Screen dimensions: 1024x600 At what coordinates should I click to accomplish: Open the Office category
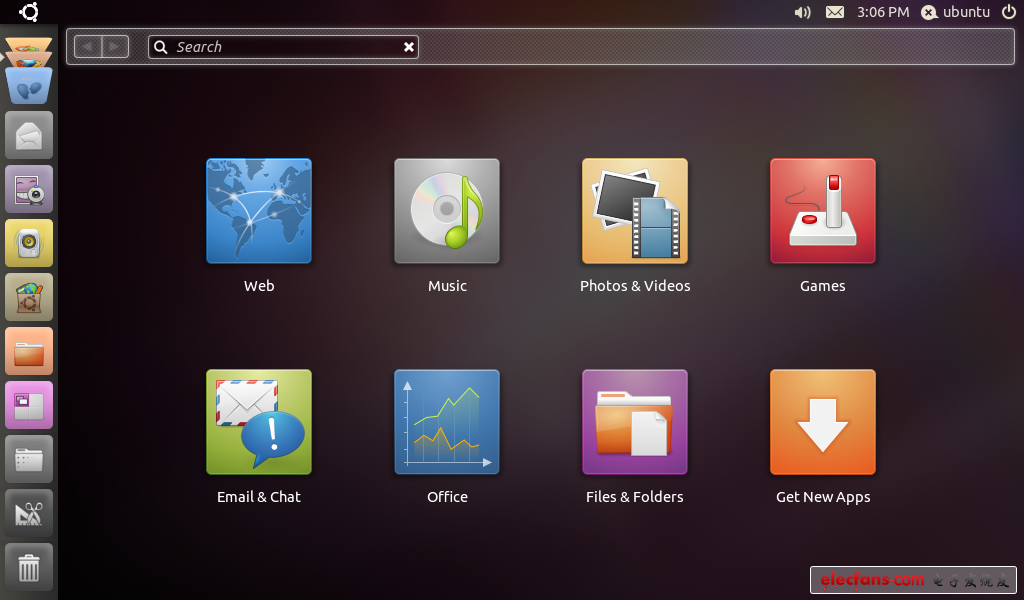coord(447,422)
